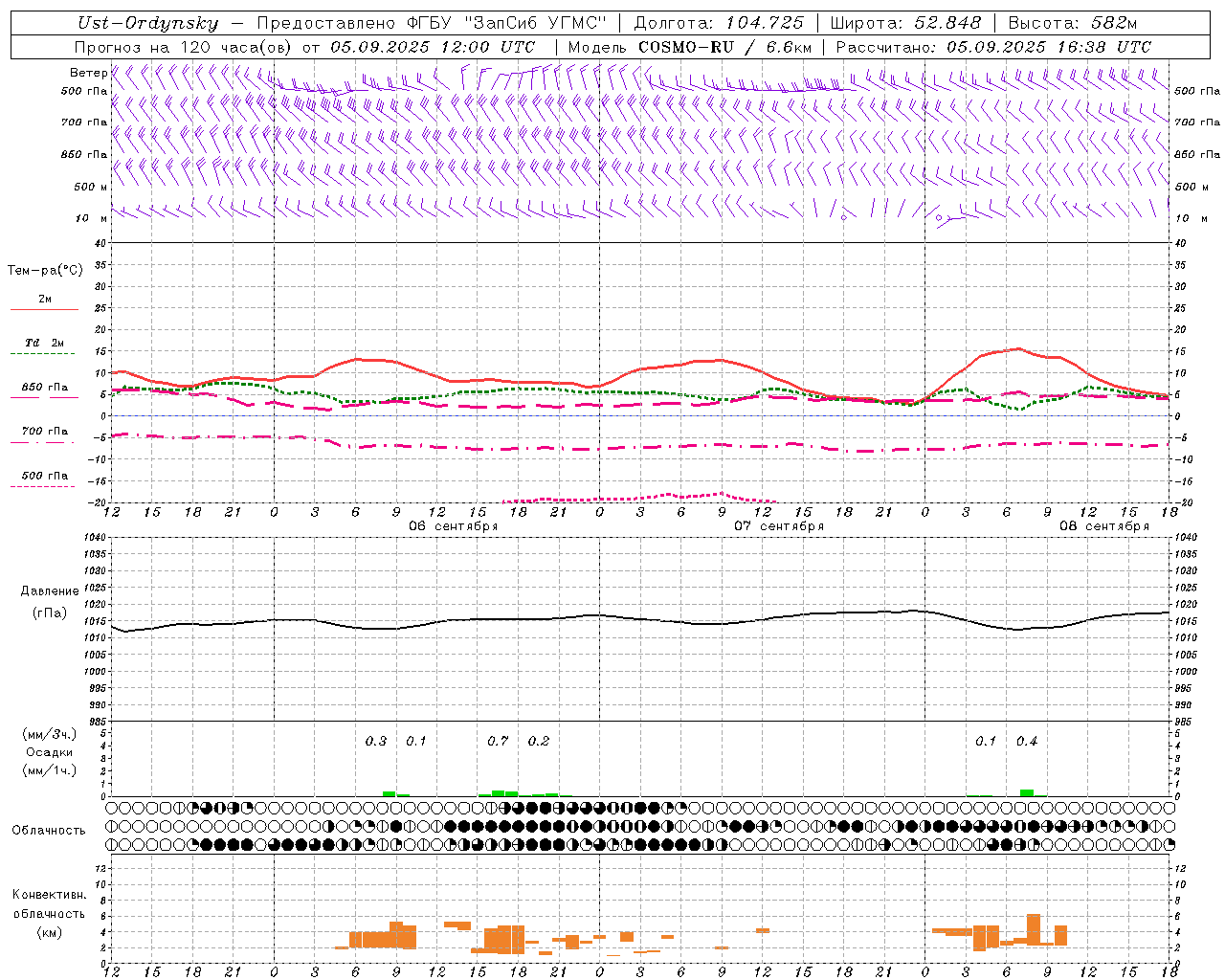Click the 'Долгота: 104.725' header field
Viewport: 1225px width, 980px height.
[x=719, y=24]
